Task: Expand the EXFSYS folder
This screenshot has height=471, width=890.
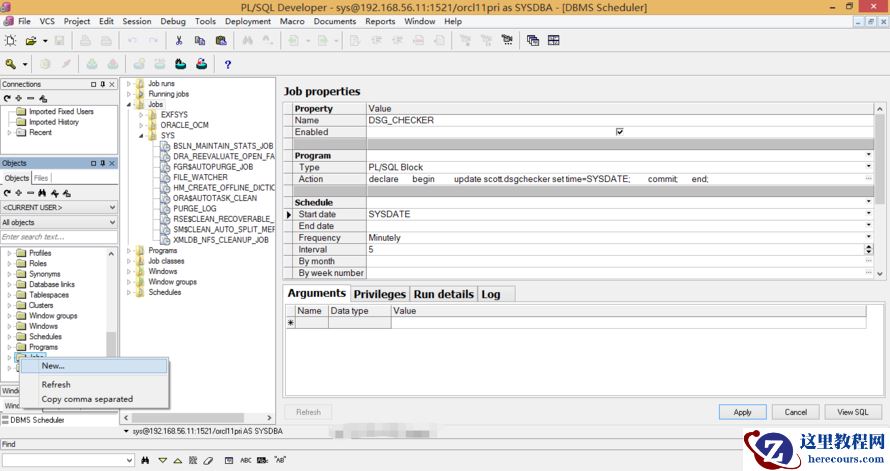Action: point(141,115)
